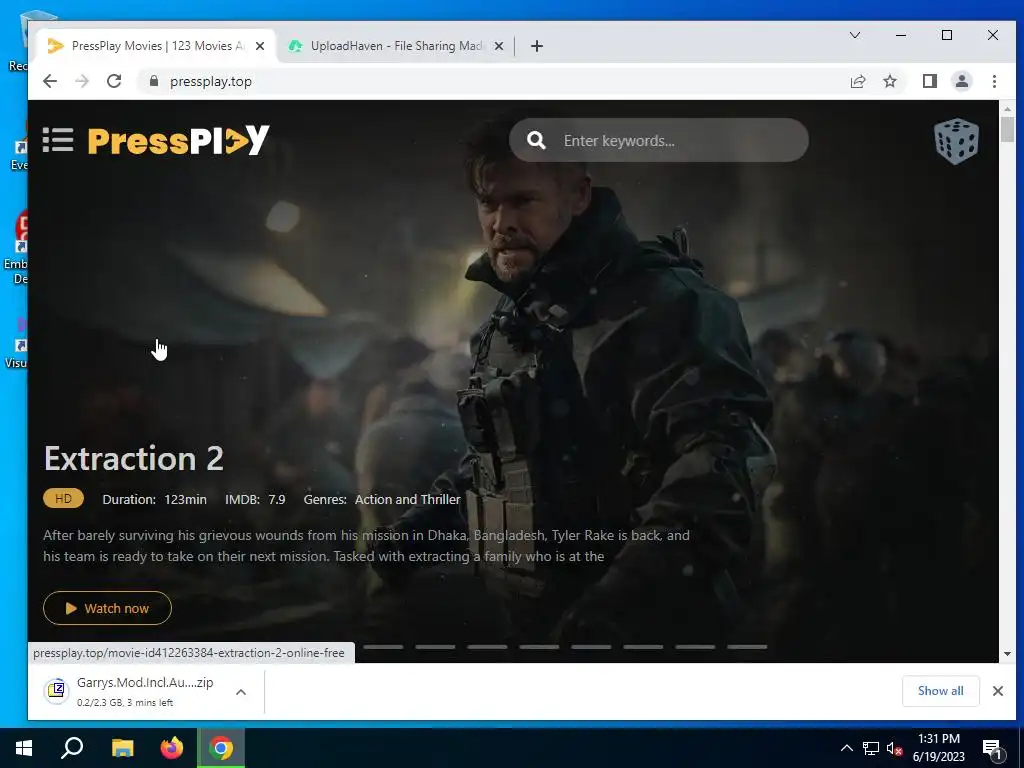Open the Chrome profile menu
The image size is (1024, 768).
962,81
